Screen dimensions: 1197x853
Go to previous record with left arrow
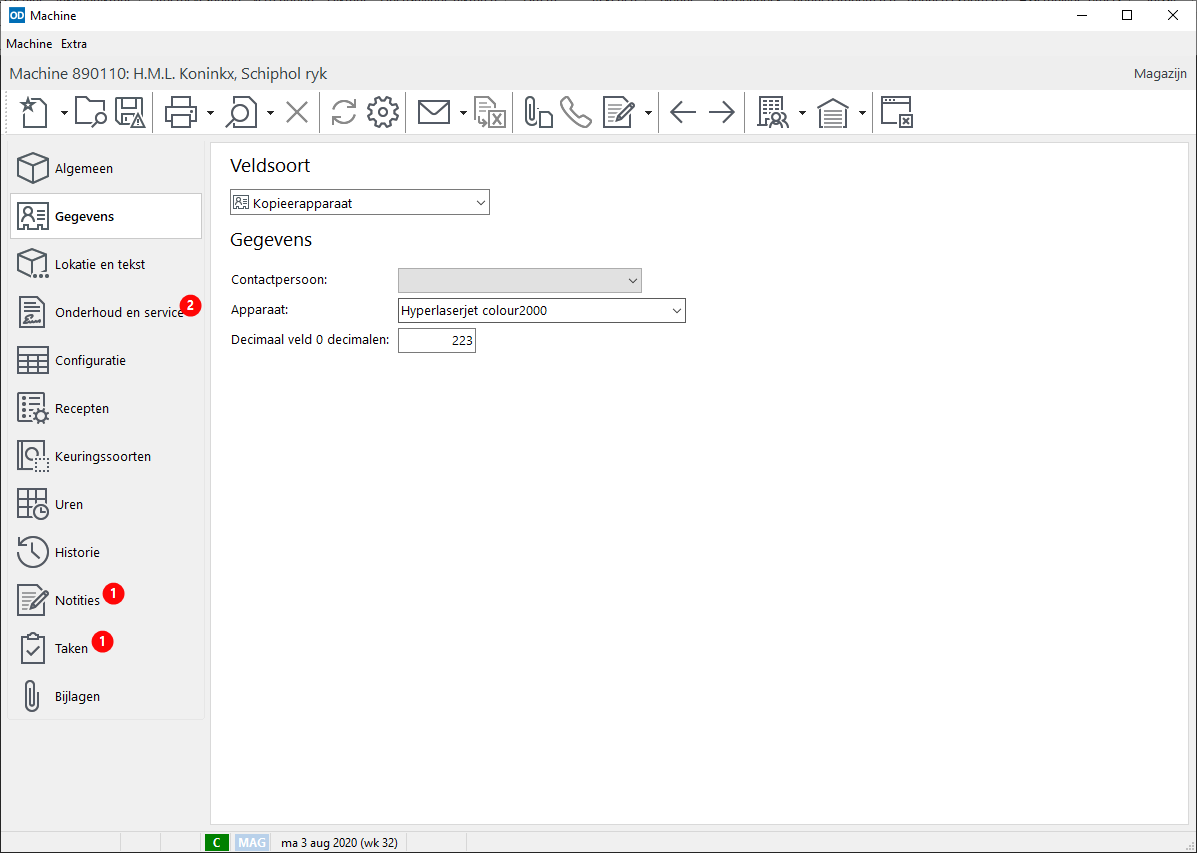(683, 113)
